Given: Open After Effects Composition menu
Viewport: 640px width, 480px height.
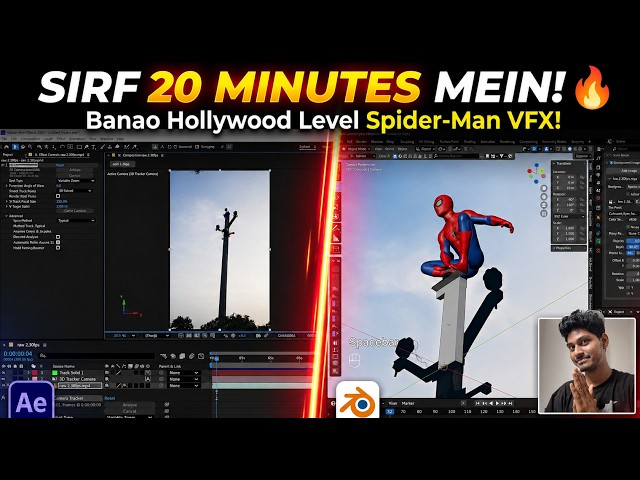Looking at the screenshot, I should point(31,139).
